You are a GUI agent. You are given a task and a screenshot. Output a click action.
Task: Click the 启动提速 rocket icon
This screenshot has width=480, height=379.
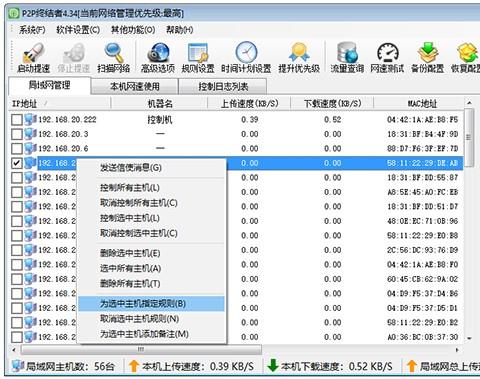(33, 53)
